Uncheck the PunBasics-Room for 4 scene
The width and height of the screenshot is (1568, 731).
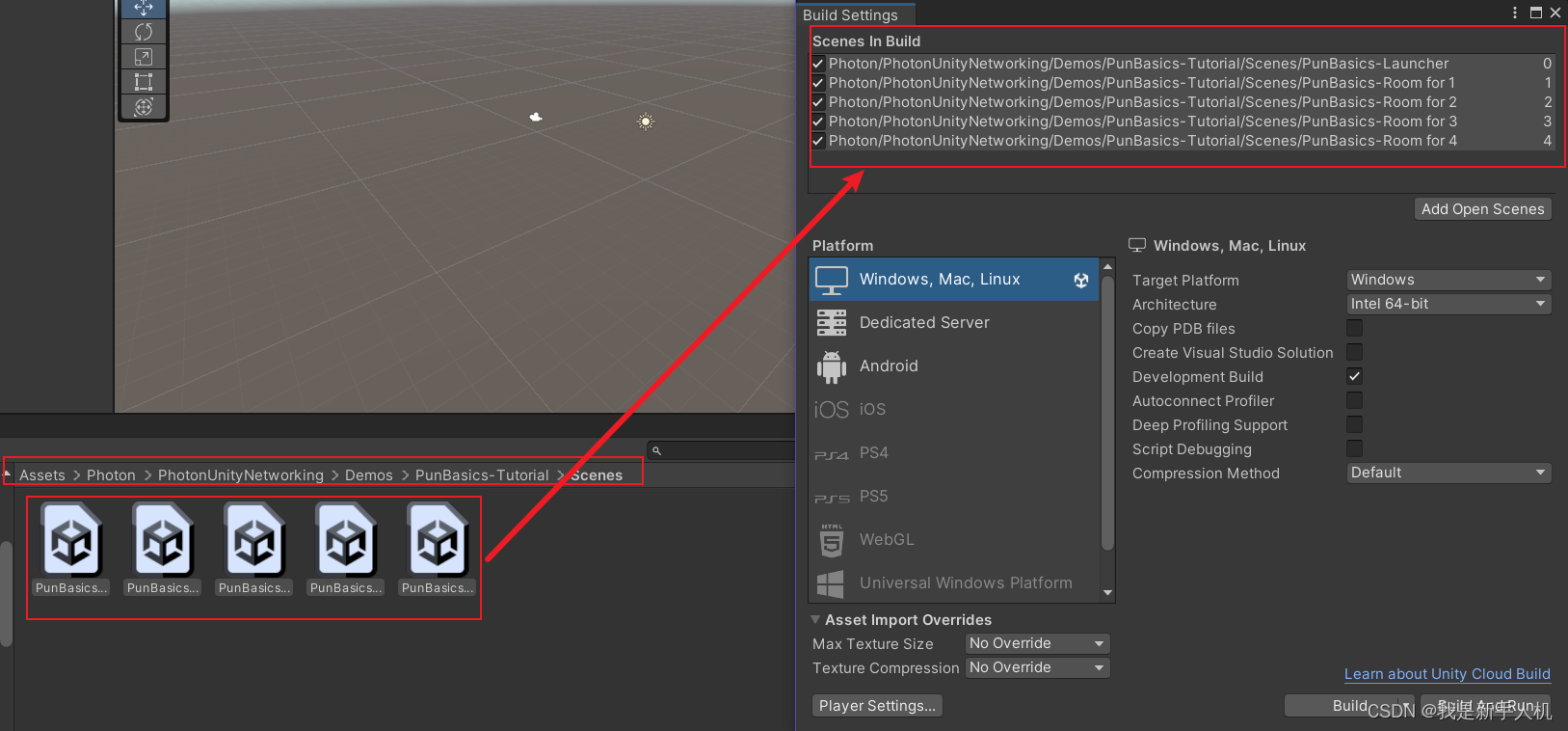(x=818, y=141)
